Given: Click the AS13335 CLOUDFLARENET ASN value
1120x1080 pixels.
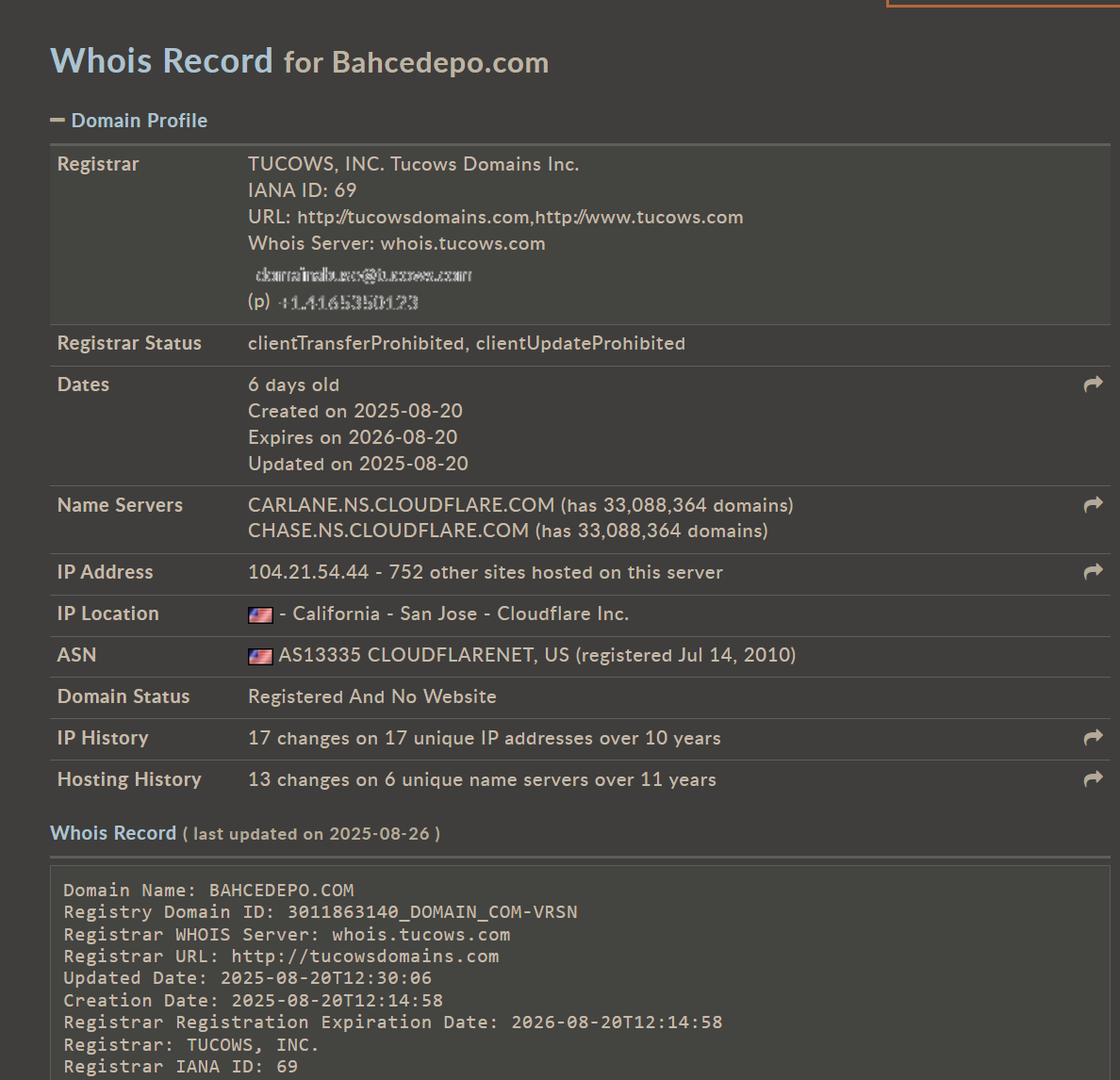Looking at the screenshot, I should click(x=536, y=655).
